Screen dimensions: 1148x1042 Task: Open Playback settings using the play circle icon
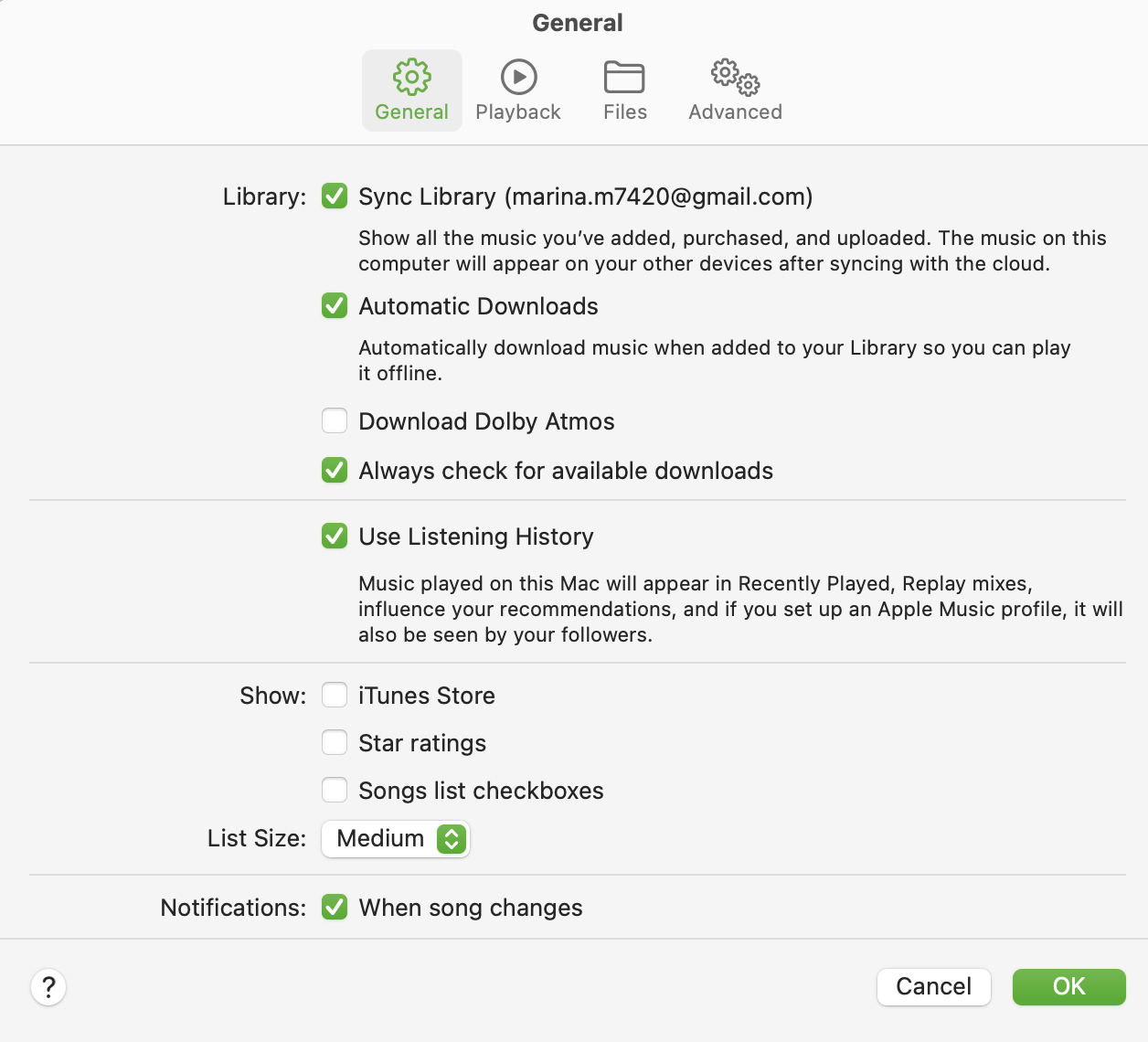517,78
